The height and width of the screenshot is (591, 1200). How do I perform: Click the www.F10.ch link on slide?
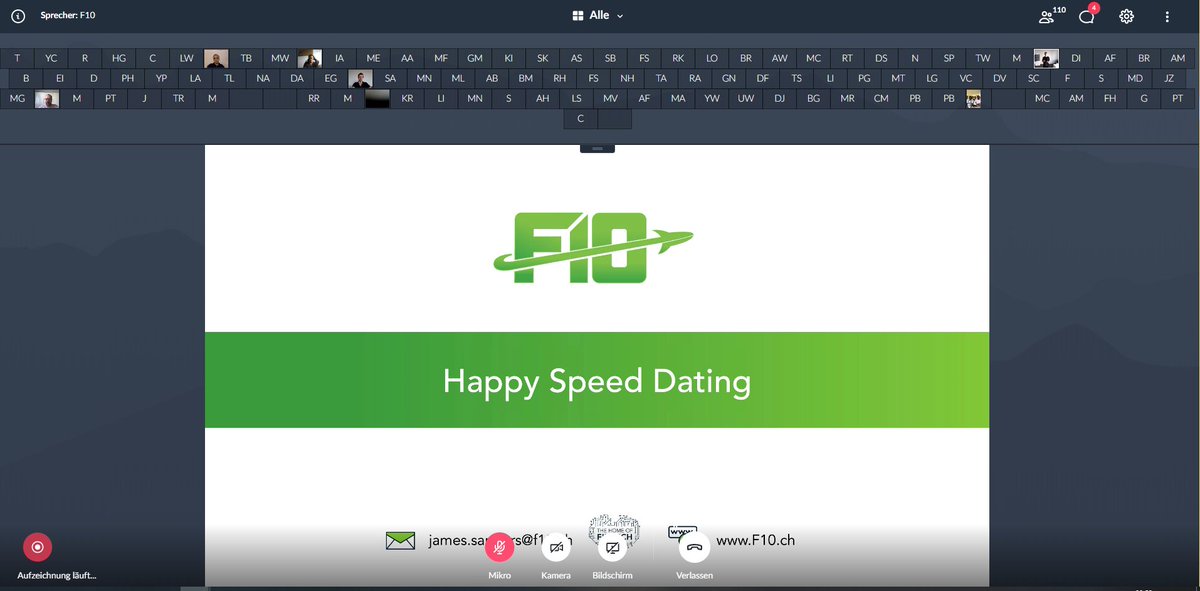pos(755,540)
